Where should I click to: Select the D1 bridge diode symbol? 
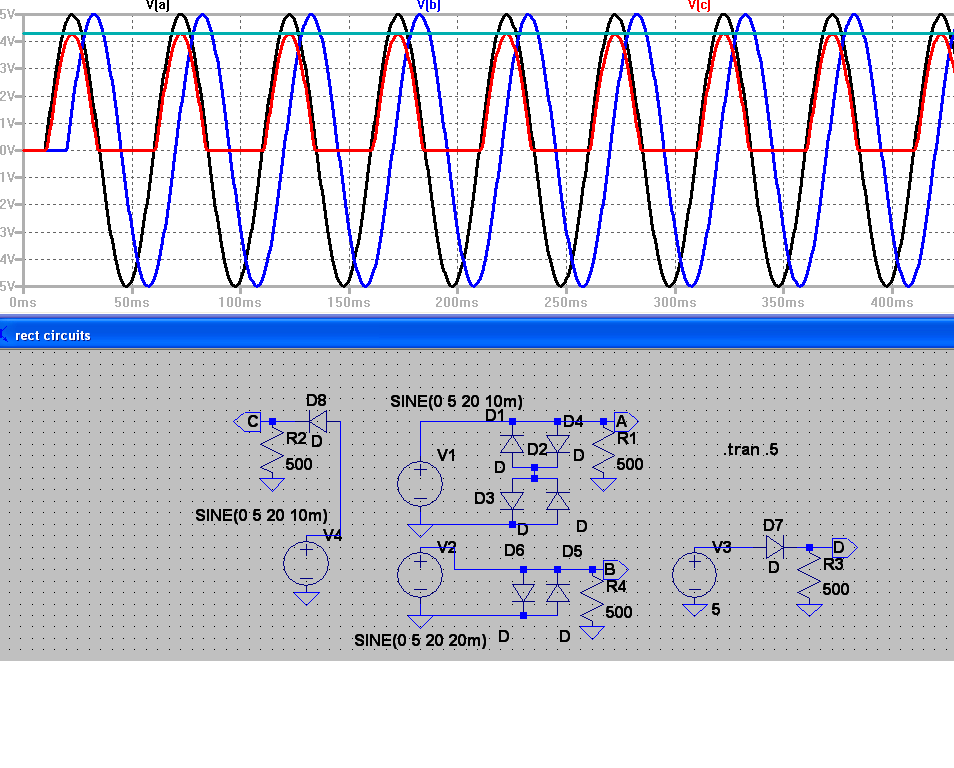click(512, 444)
